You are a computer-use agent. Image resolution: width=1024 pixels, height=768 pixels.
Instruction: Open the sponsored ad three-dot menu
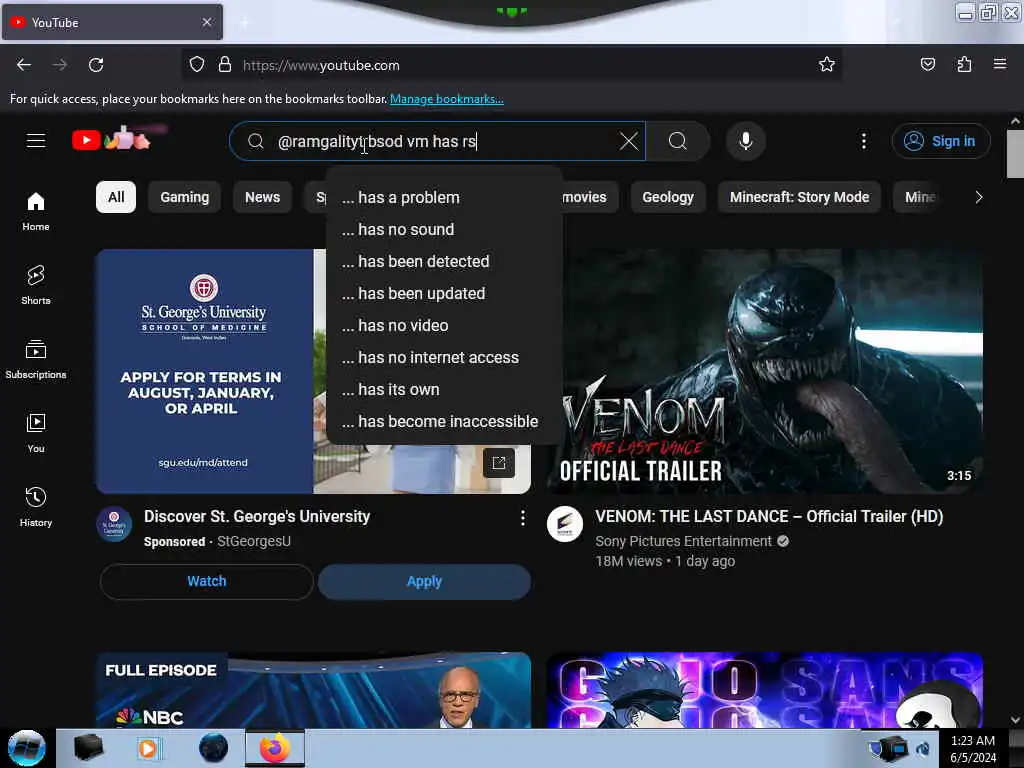click(522, 519)
